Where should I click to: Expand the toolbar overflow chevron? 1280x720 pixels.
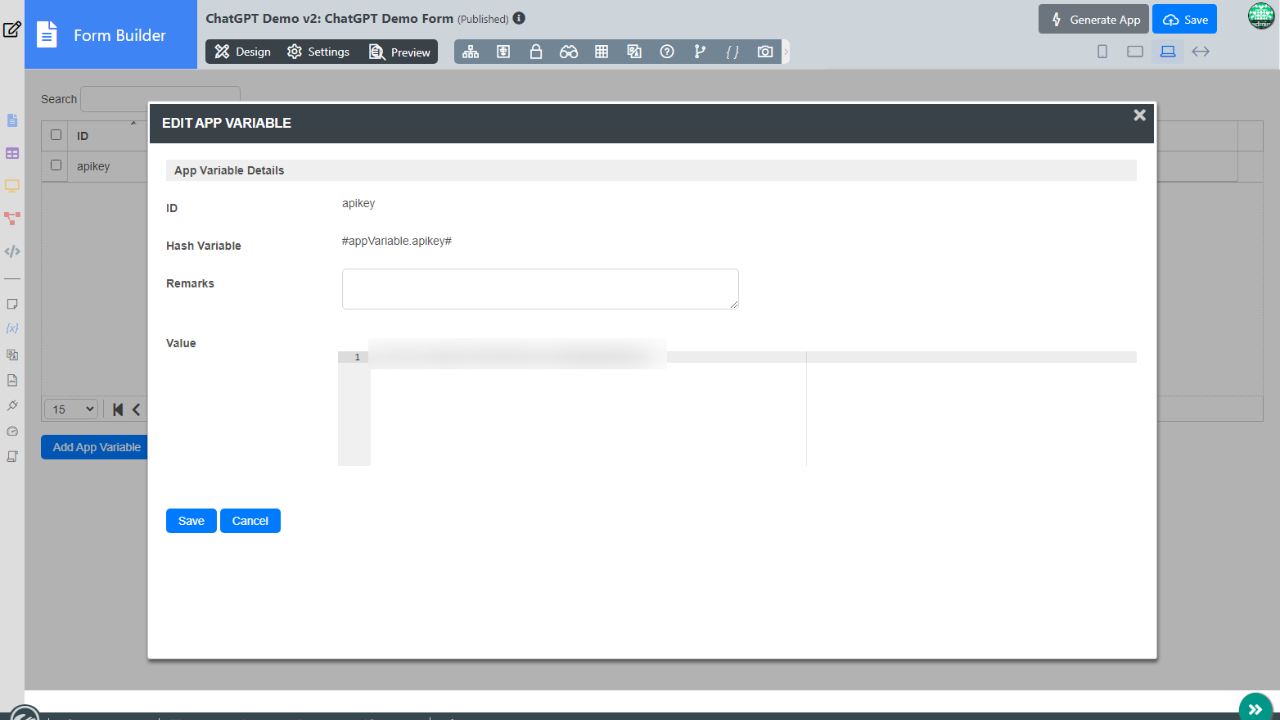coord(785,52)
